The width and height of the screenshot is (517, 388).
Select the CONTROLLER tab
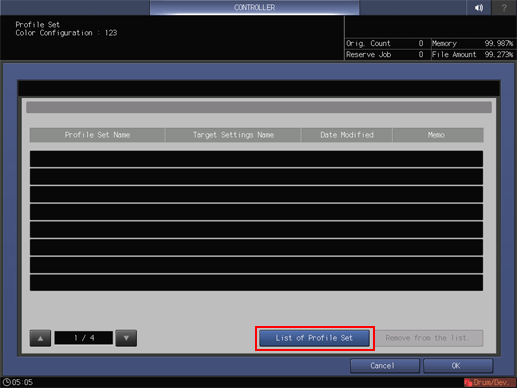254,7
